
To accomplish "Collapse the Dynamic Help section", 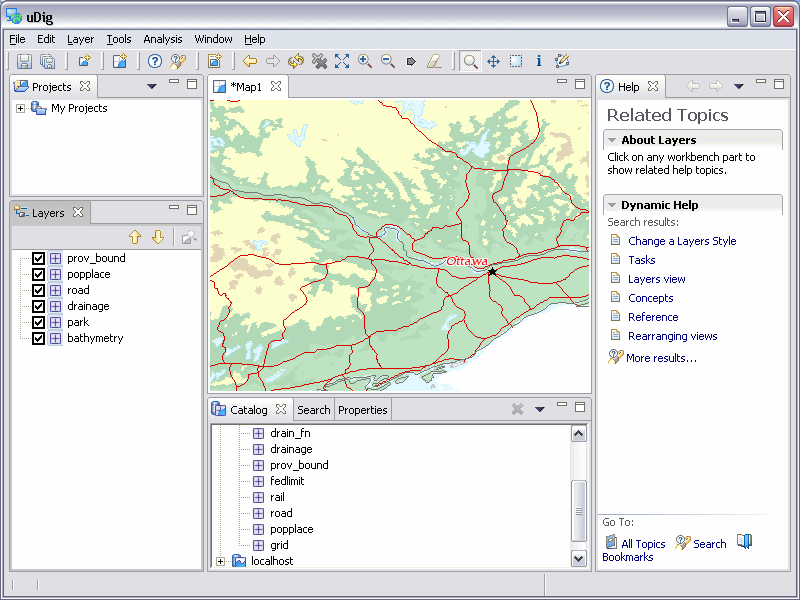I will 612,205.
